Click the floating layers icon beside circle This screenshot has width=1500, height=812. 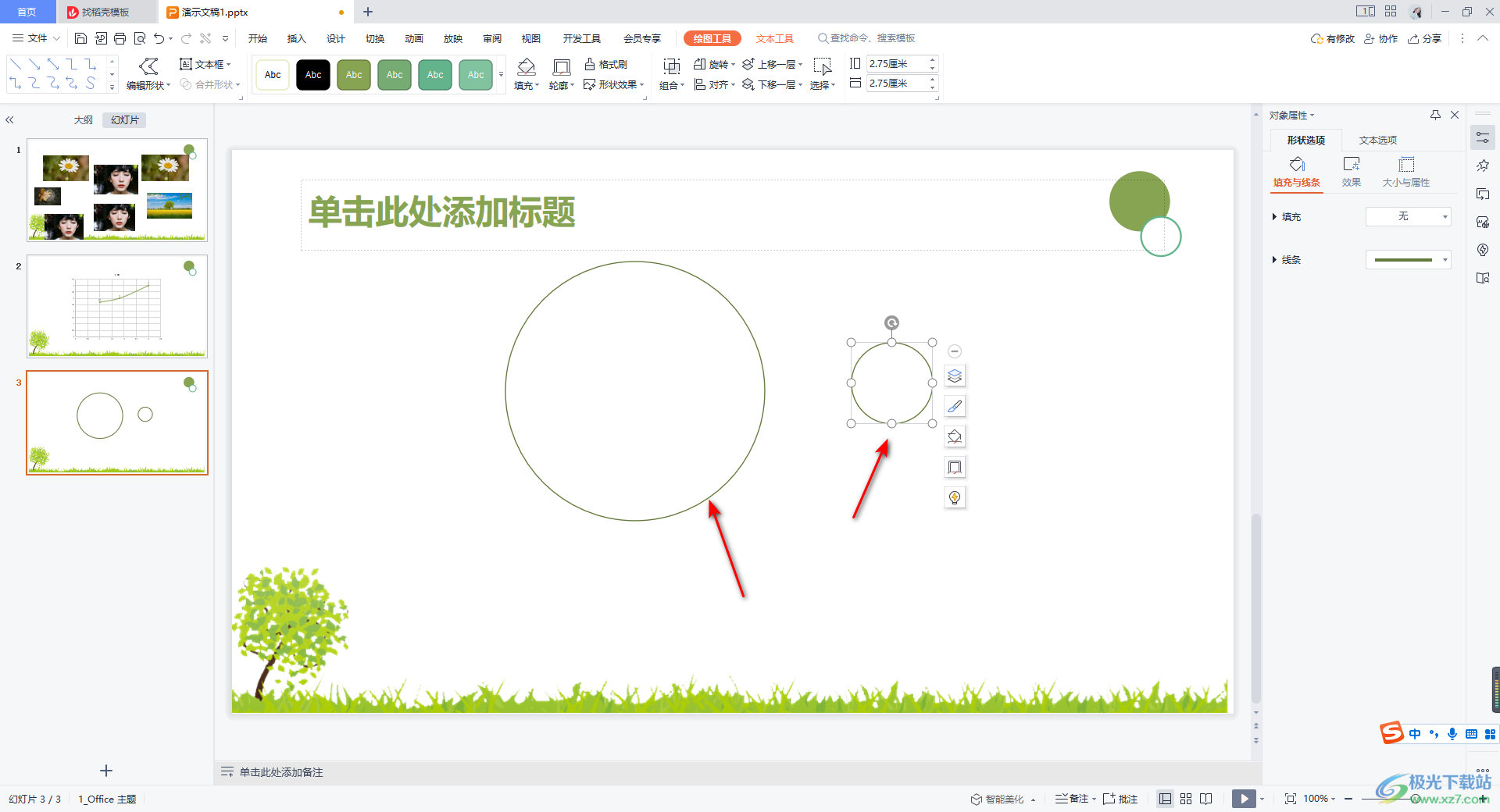click(x=955, y=376)
